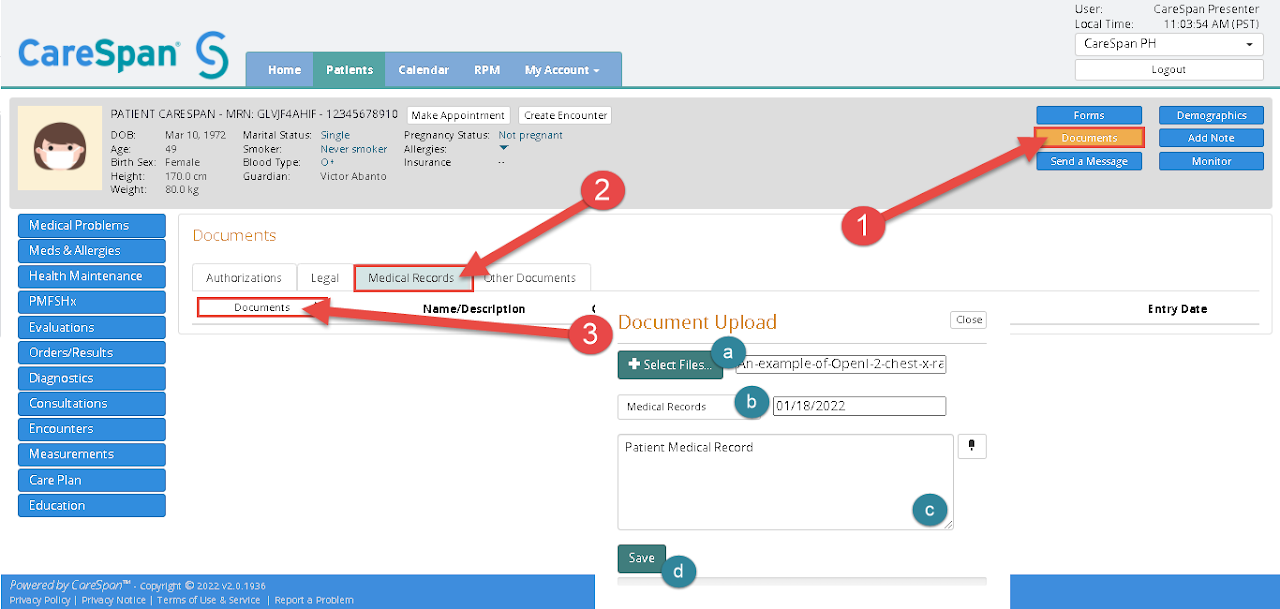Open Encounters section
The width and height of the screenshot is (1280, 609).
point(92,429)
